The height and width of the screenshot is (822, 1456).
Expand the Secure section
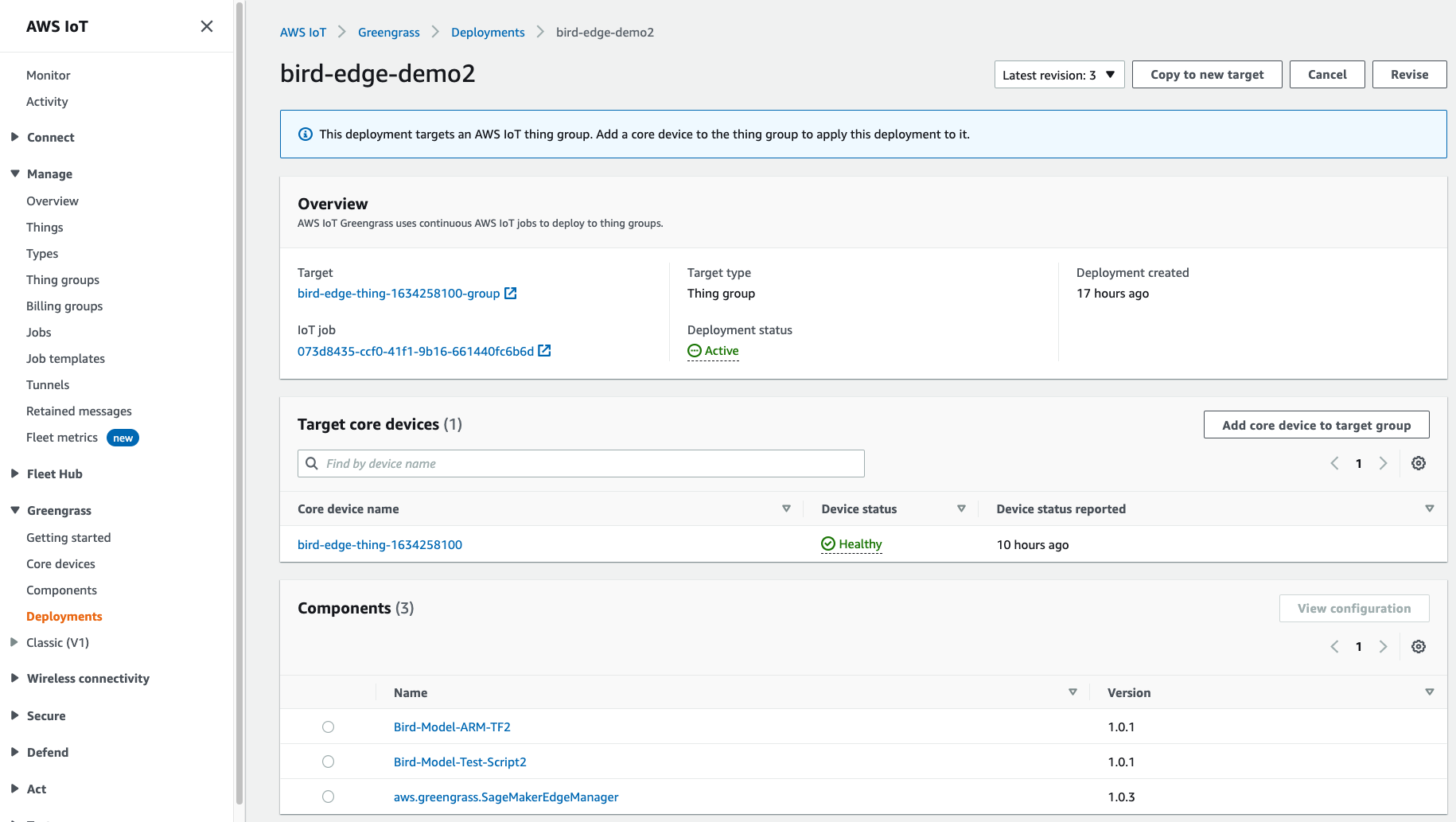(14, 715)
